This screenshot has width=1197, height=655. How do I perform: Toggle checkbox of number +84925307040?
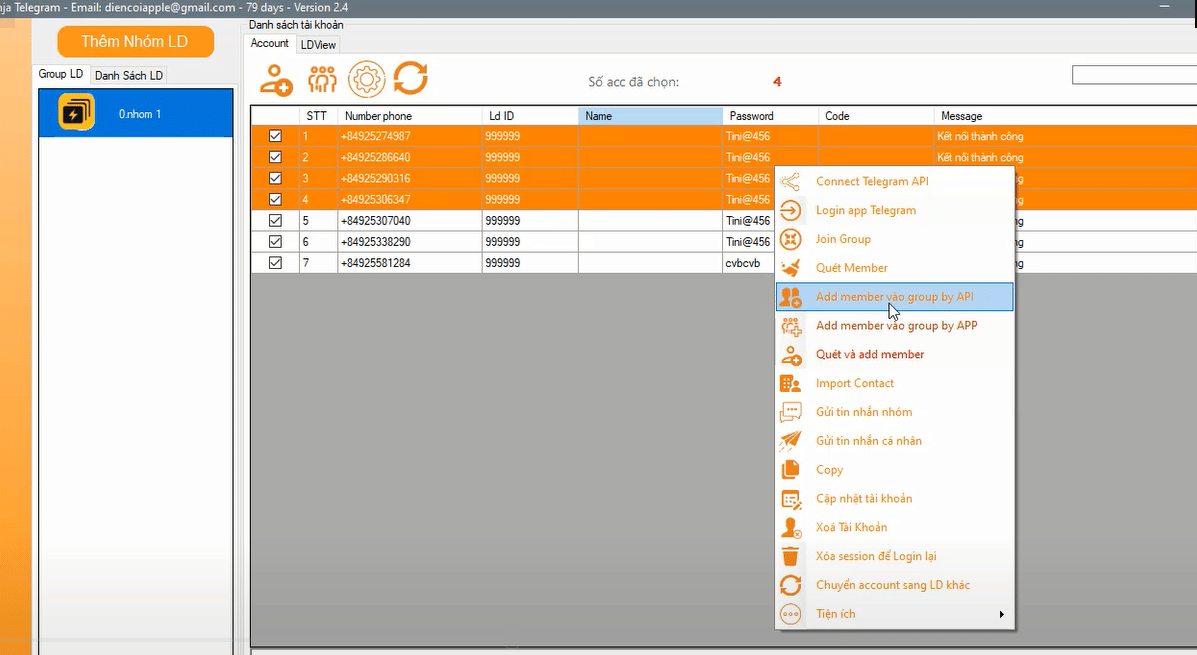(x=276, y=221)
